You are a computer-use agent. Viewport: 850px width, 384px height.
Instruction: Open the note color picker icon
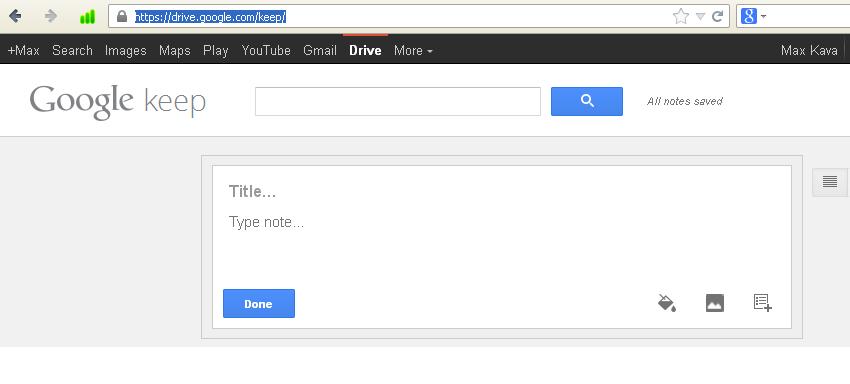coord(667,303)
